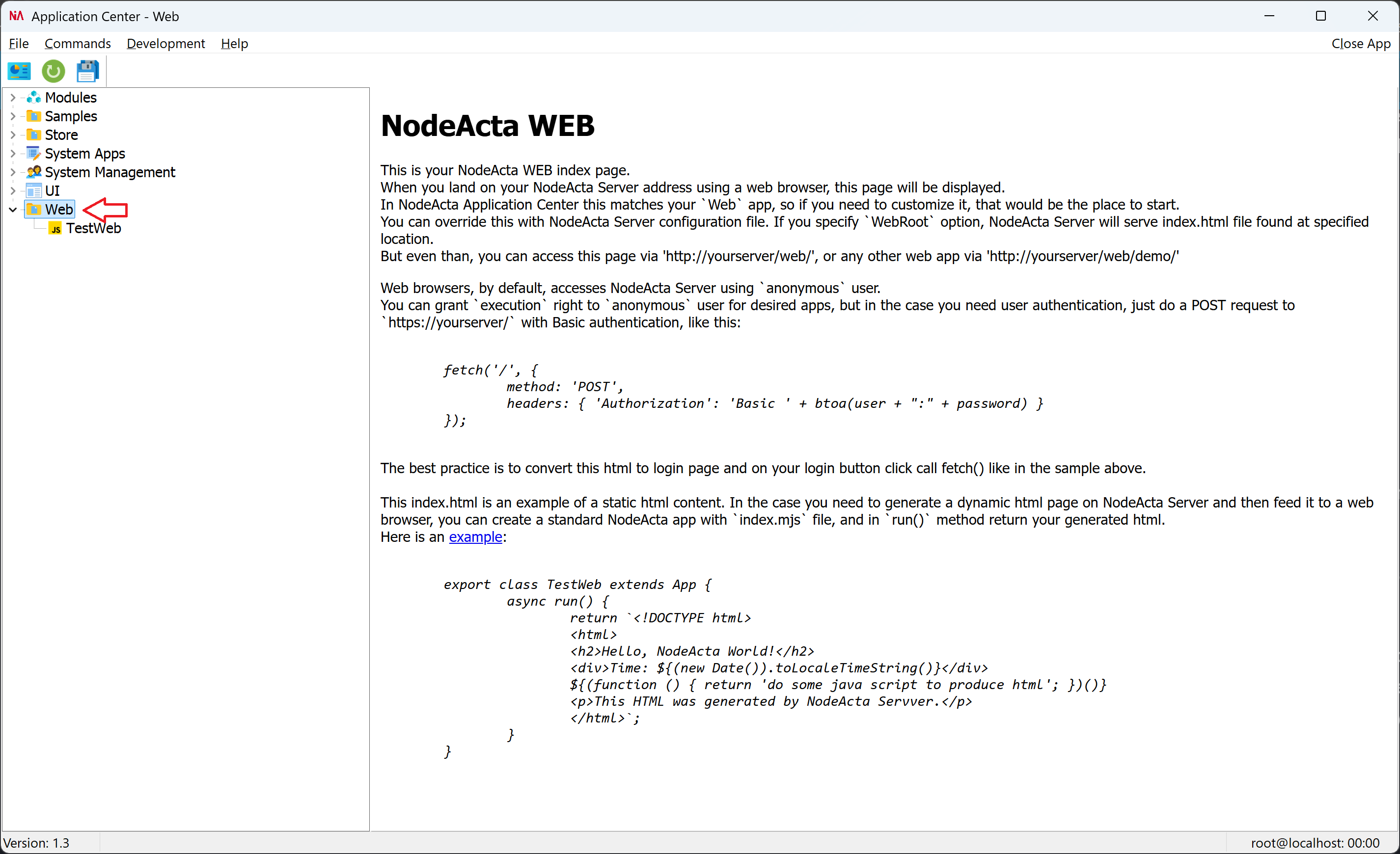
Task: Click the JS icon next to TestWeb
Action: click(55, 228)
